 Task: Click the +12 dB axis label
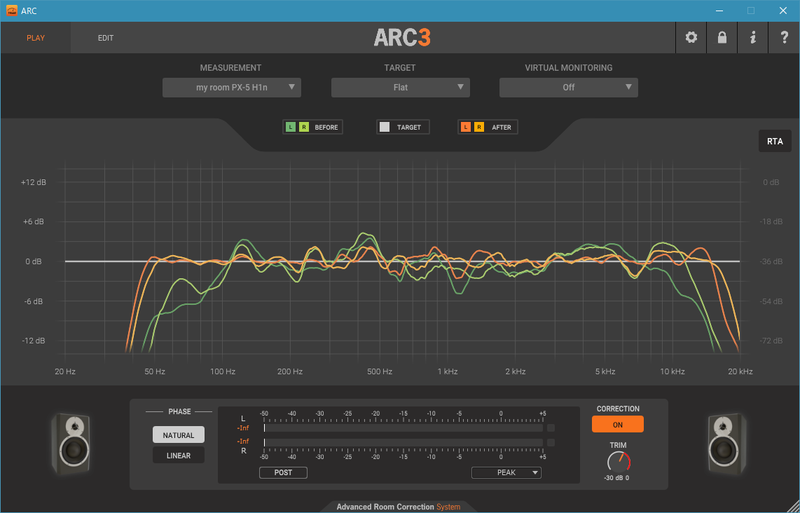33,182
